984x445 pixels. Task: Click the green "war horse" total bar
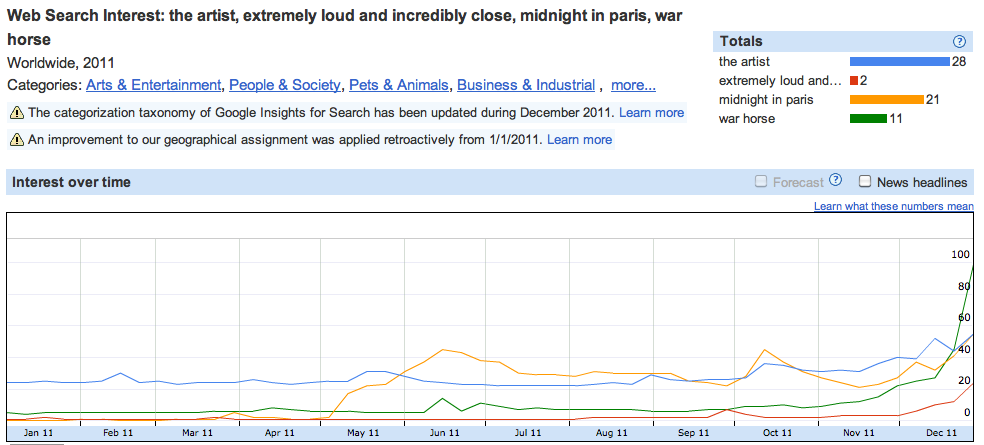[868, 119]
